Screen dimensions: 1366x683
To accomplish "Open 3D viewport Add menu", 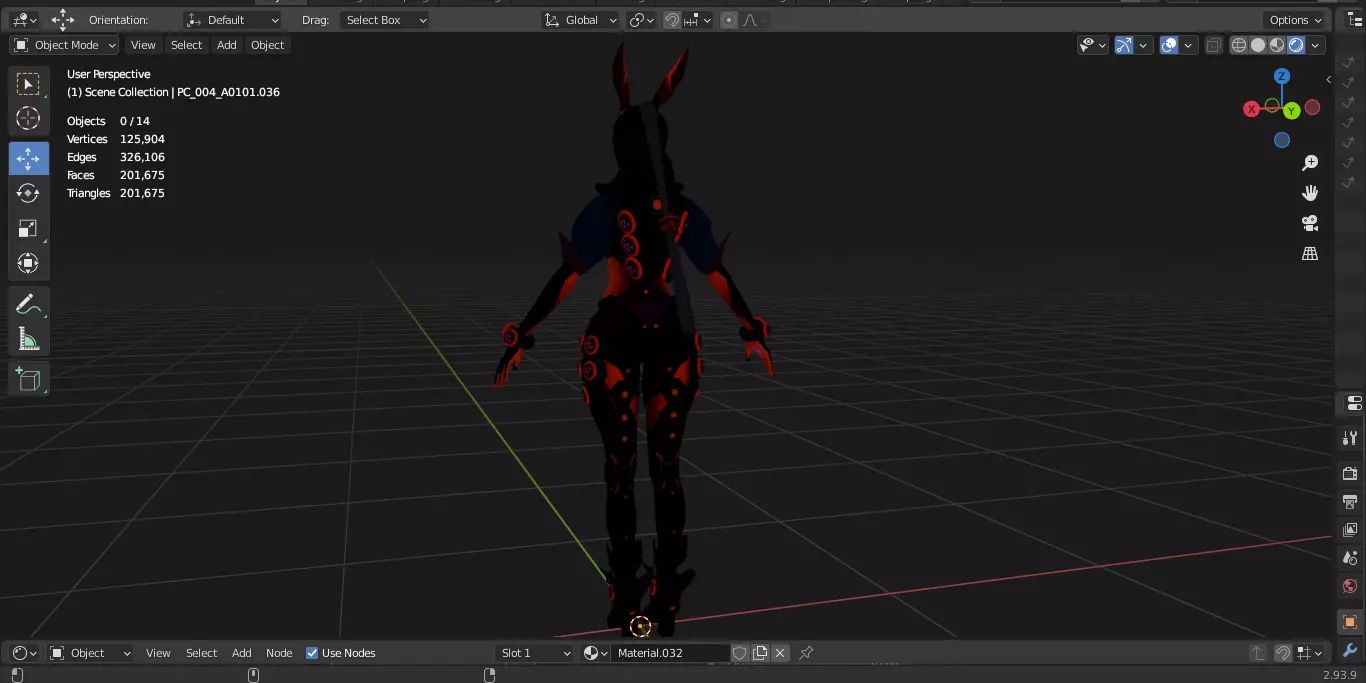I will click(x=227, y=45).
